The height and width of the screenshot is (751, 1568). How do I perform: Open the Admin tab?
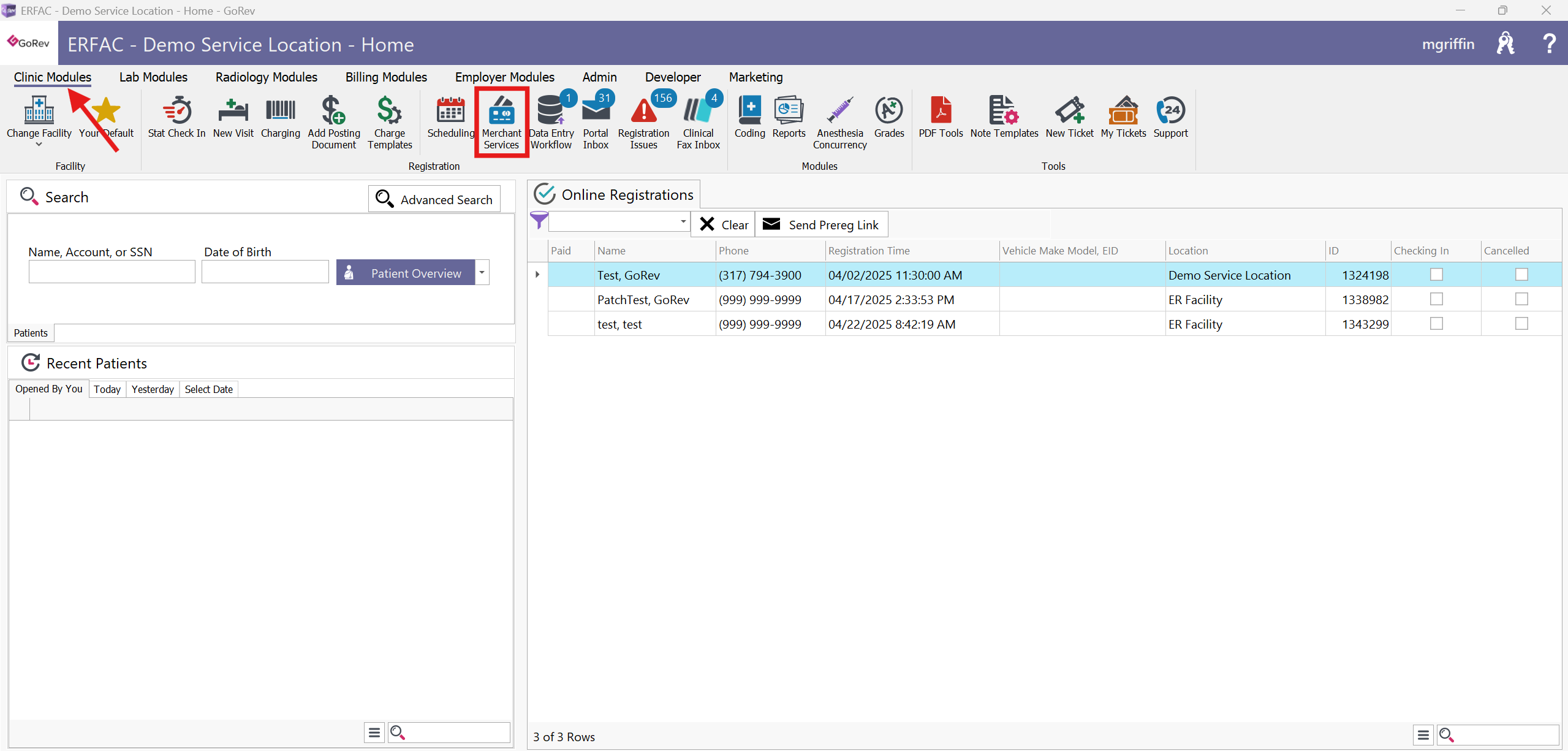coord(599,77)
